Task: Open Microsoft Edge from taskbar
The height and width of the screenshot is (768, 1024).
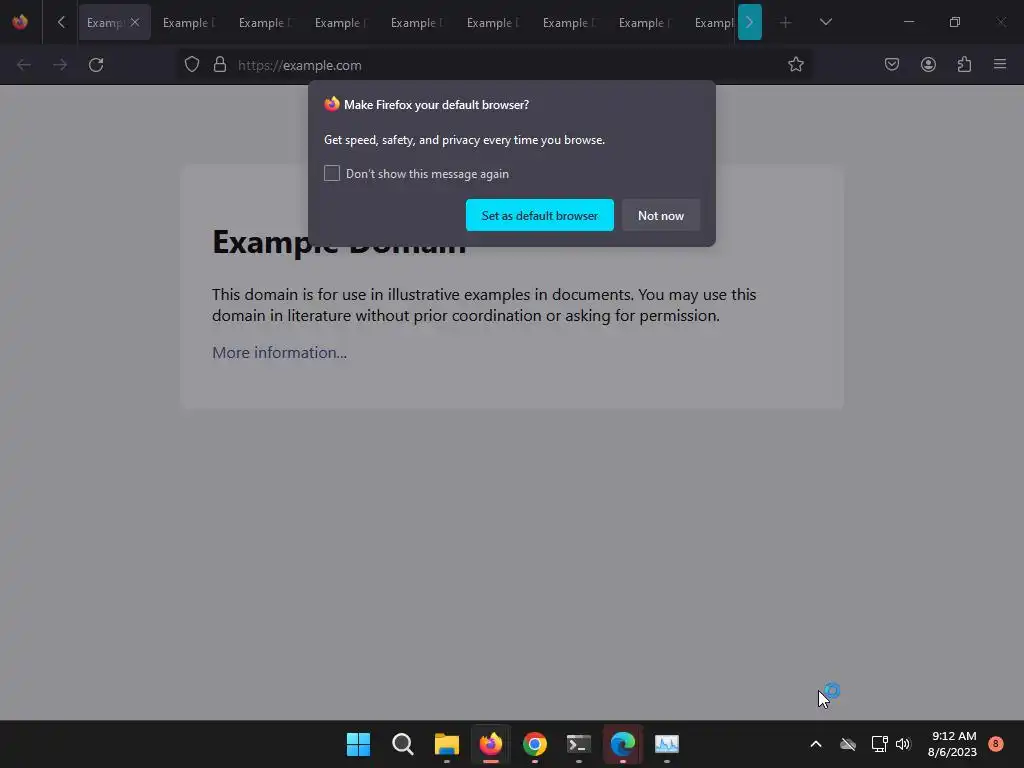Action: (x=622, y=744)
